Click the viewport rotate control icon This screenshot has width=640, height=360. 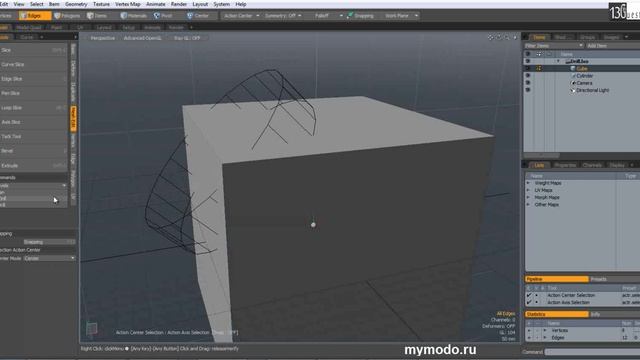[x=499, y=38]
